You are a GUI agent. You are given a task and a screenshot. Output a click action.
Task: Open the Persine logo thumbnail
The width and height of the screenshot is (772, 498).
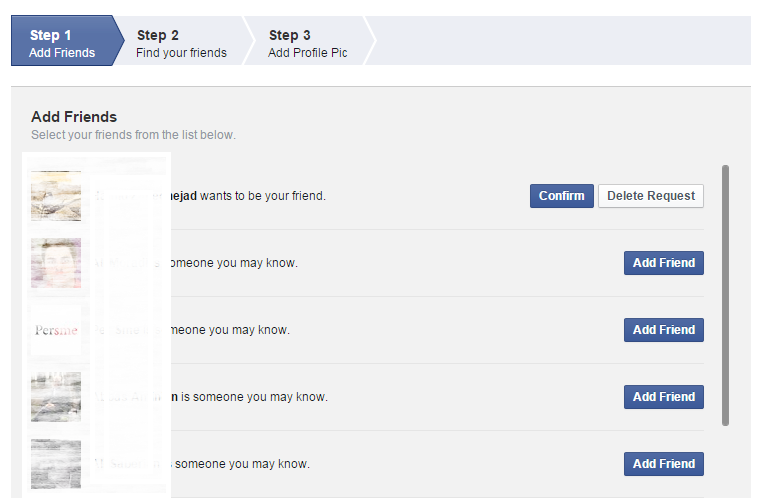pos(56,330)
